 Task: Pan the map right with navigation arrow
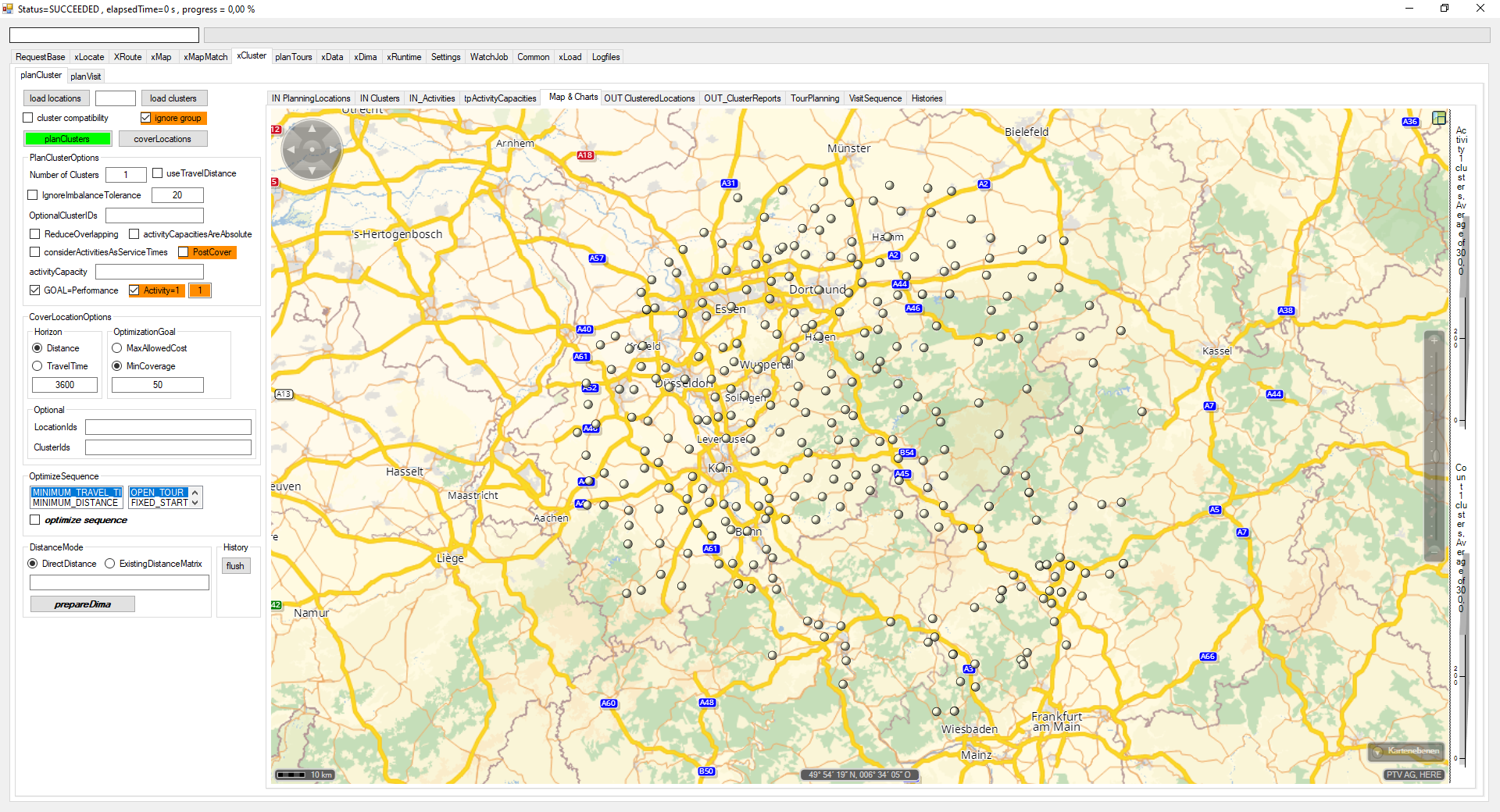(333, 149)
